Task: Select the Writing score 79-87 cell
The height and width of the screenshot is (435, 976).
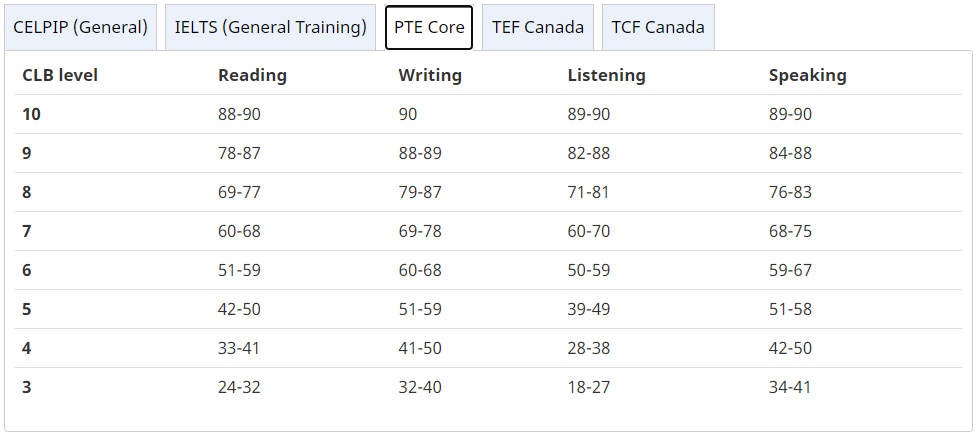Action: coord(420,192)
